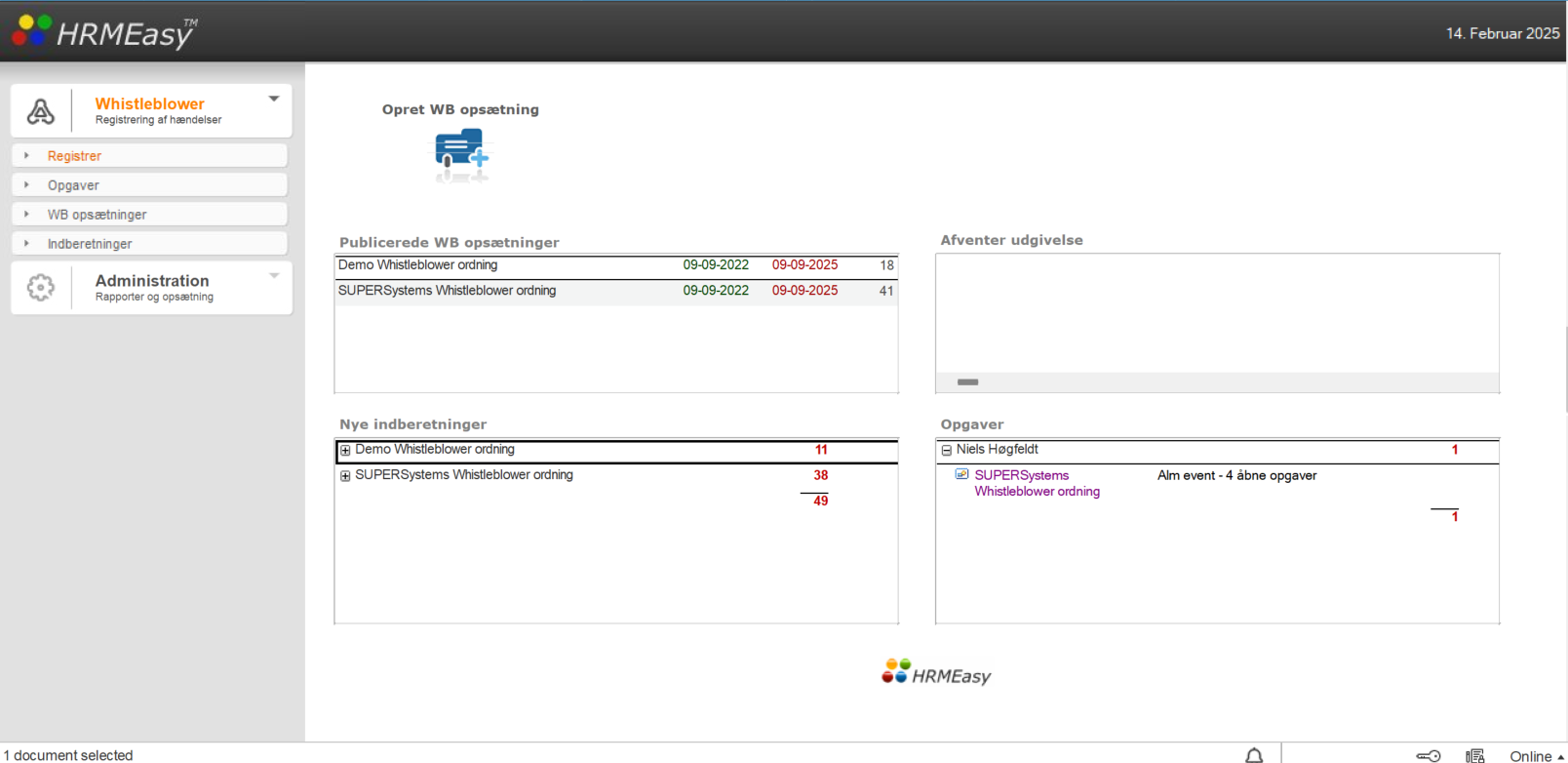Click the Opret WB opsætning label
This screenshot has height=763, width=1568.
(x=460, y=109)
